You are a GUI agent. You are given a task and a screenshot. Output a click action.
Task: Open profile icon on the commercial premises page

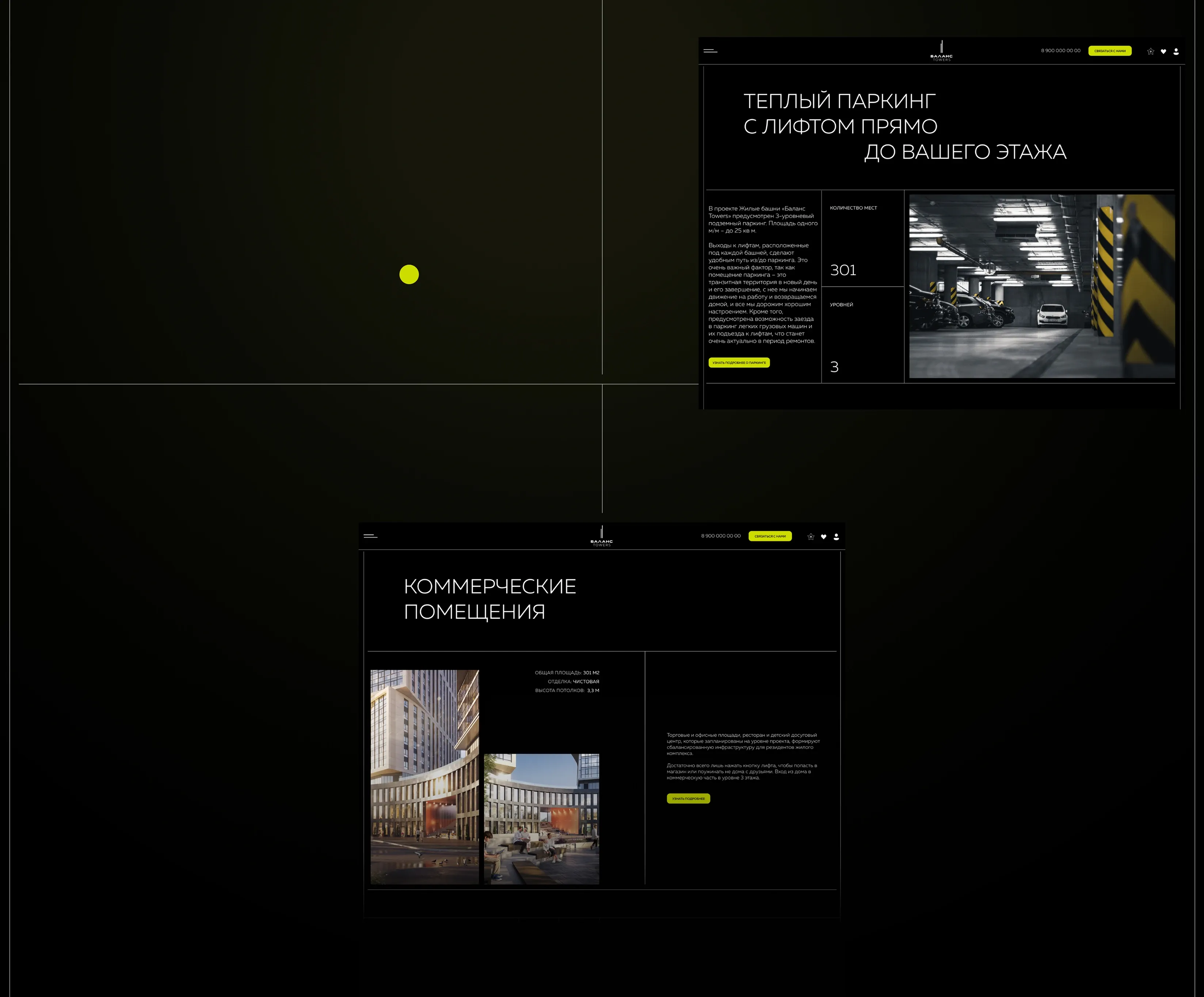[836, 536]
